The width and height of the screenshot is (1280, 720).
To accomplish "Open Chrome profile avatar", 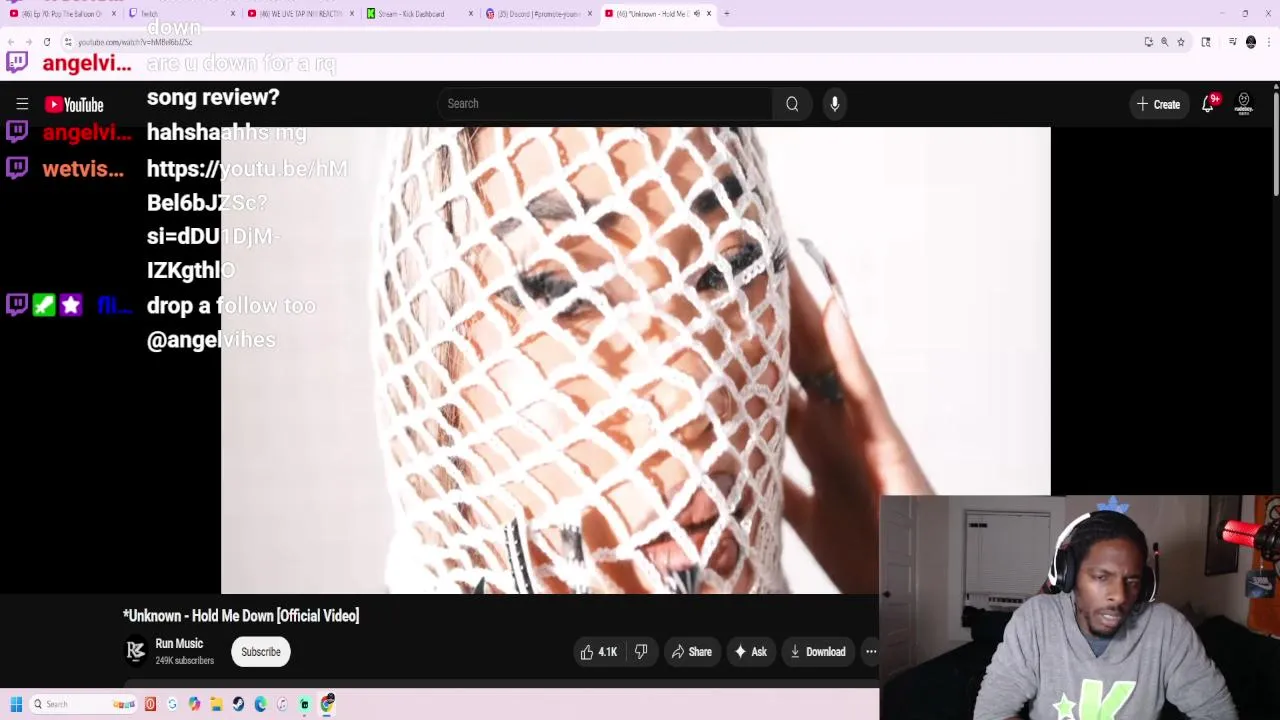I will pyautogui.click(x=1251, y=42).
